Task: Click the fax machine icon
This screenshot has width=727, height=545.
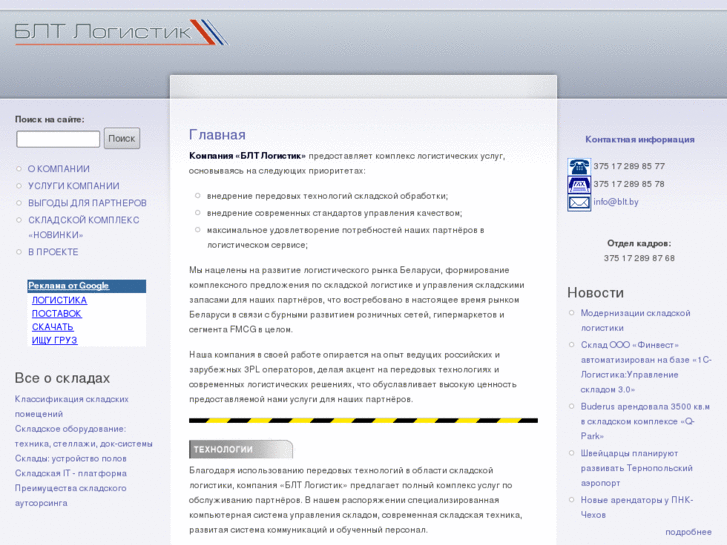Action: pyautogui.click(x=579, y=185)
